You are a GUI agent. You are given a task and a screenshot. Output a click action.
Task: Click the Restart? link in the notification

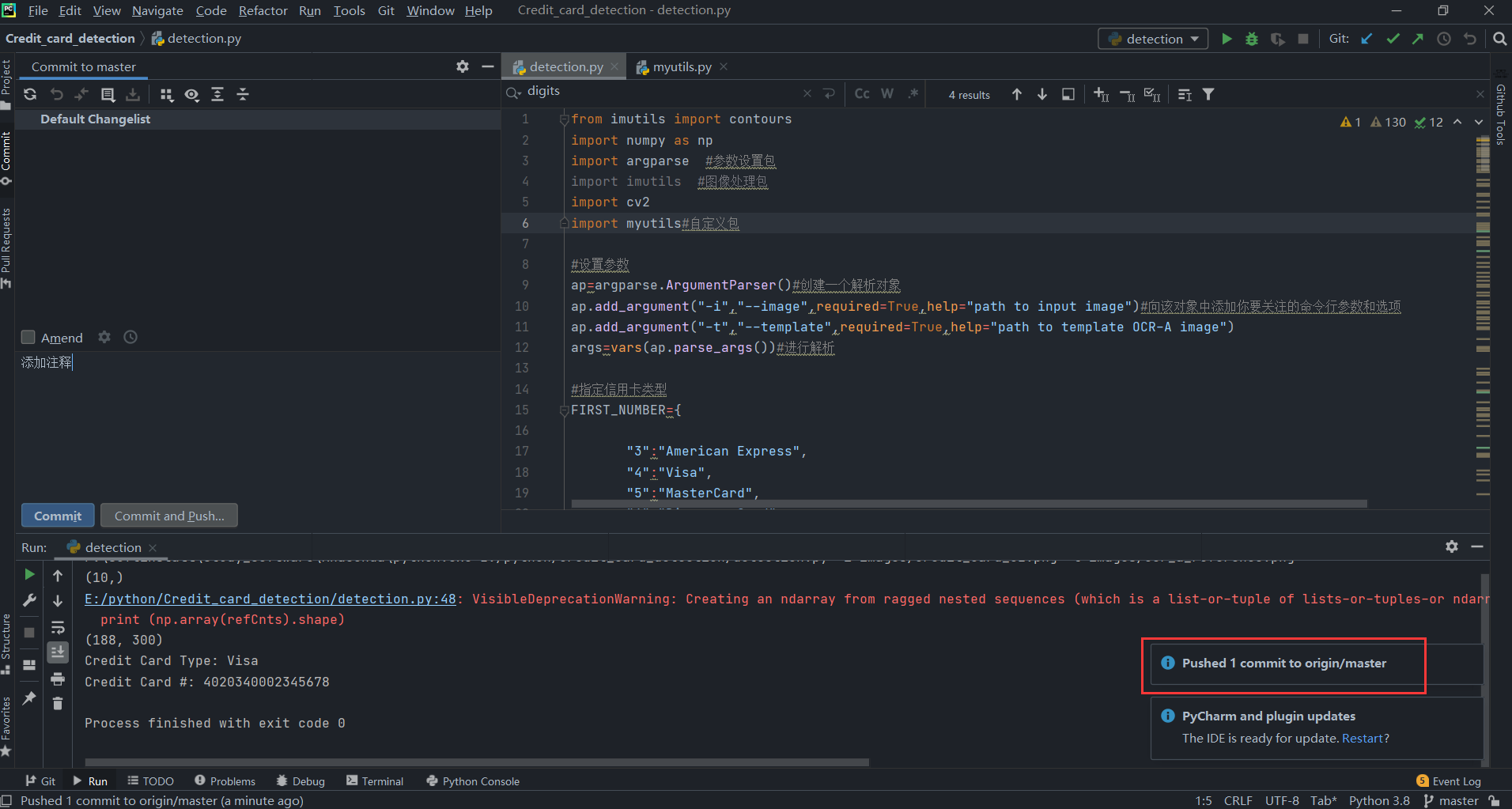click(1364, 738)
